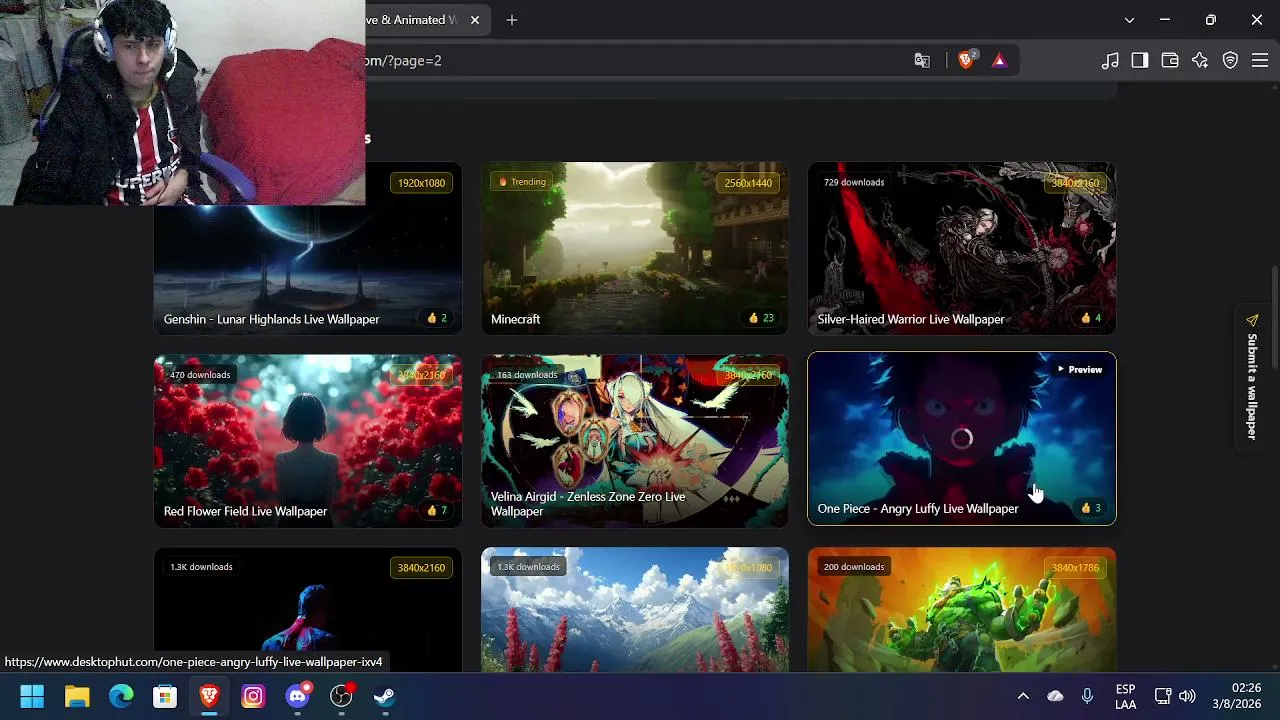Screen dimensions: 1280x720
Task: Click the Genshin - Lunar Highlands Live Wallpaper title
Action: [x=271, y=319]
